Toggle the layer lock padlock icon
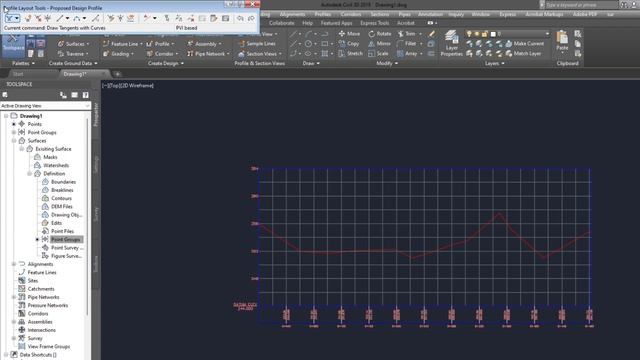The width and height of the screenshot is (640, 360). [x=484, y=34]
